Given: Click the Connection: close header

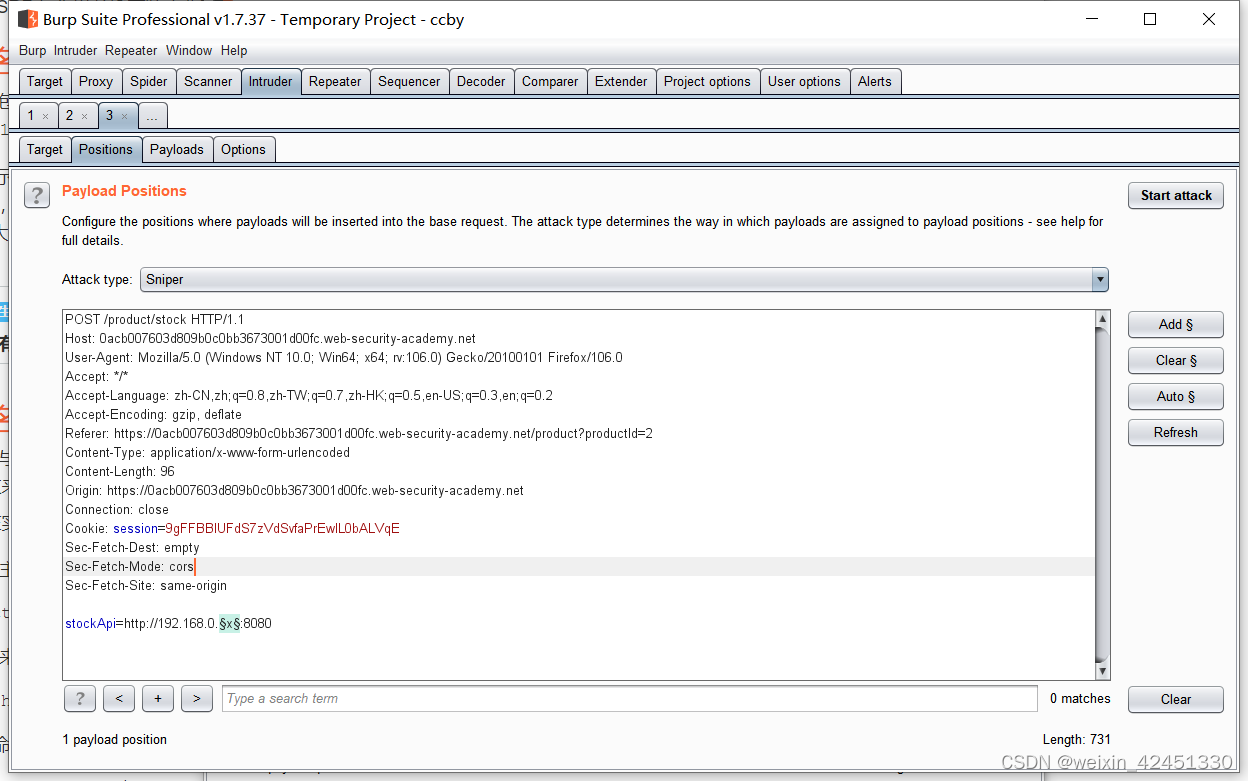Looking at the screenshot, I should click(x=117, y=510).
